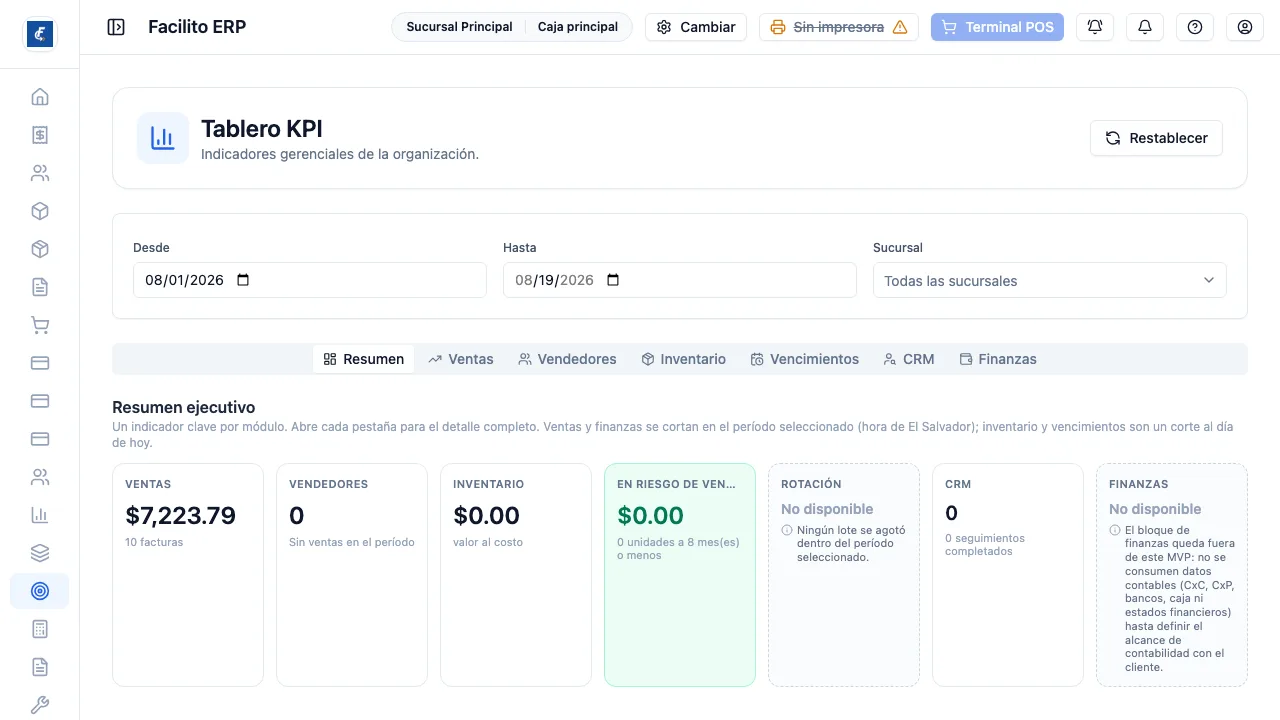
Task: Open the Vendedores tab
Action: click(567, 359)
